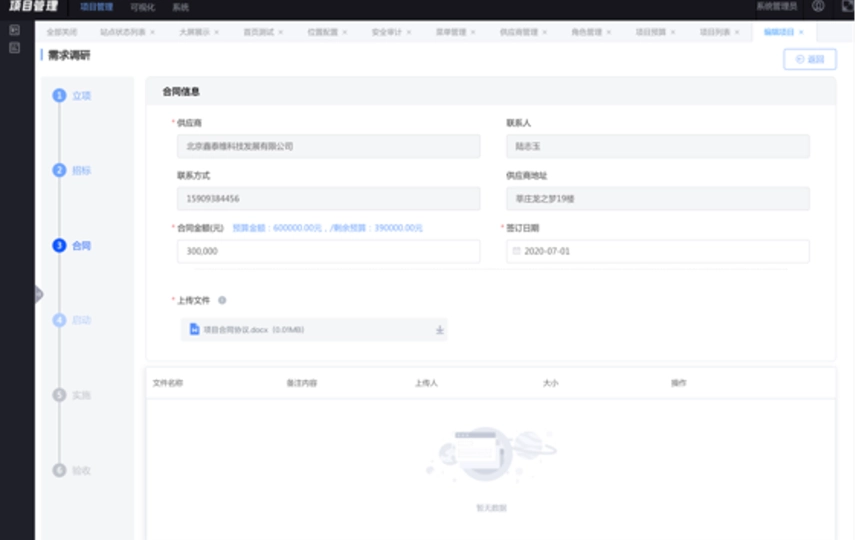
Task: Click 全部关闭 to close all tabs
Action: coord(62,32)
